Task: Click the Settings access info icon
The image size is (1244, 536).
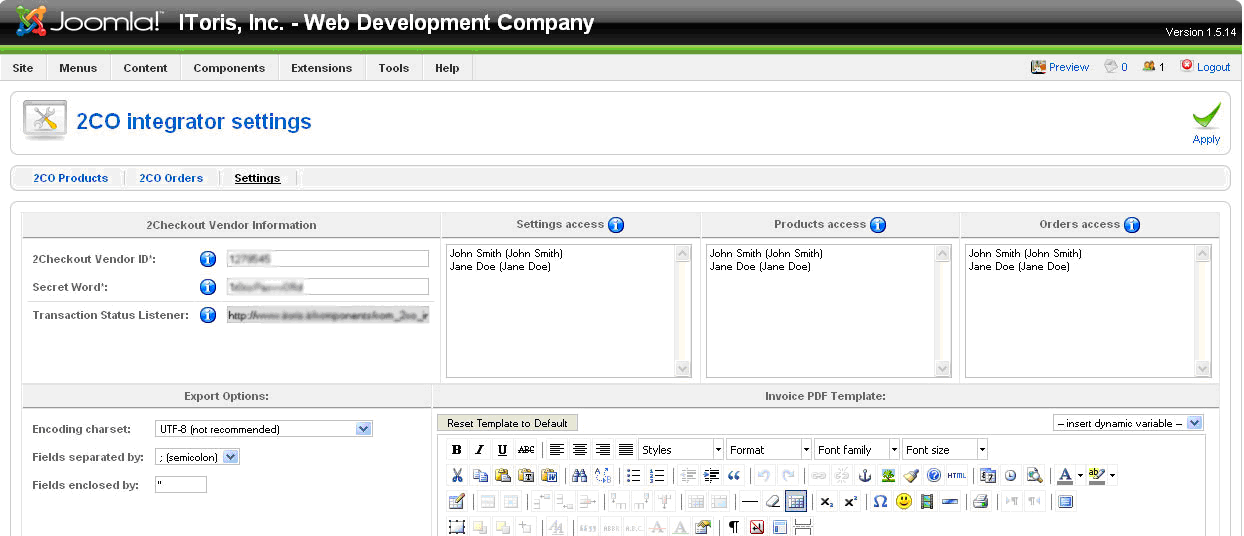Action: [x=616, y=225]
